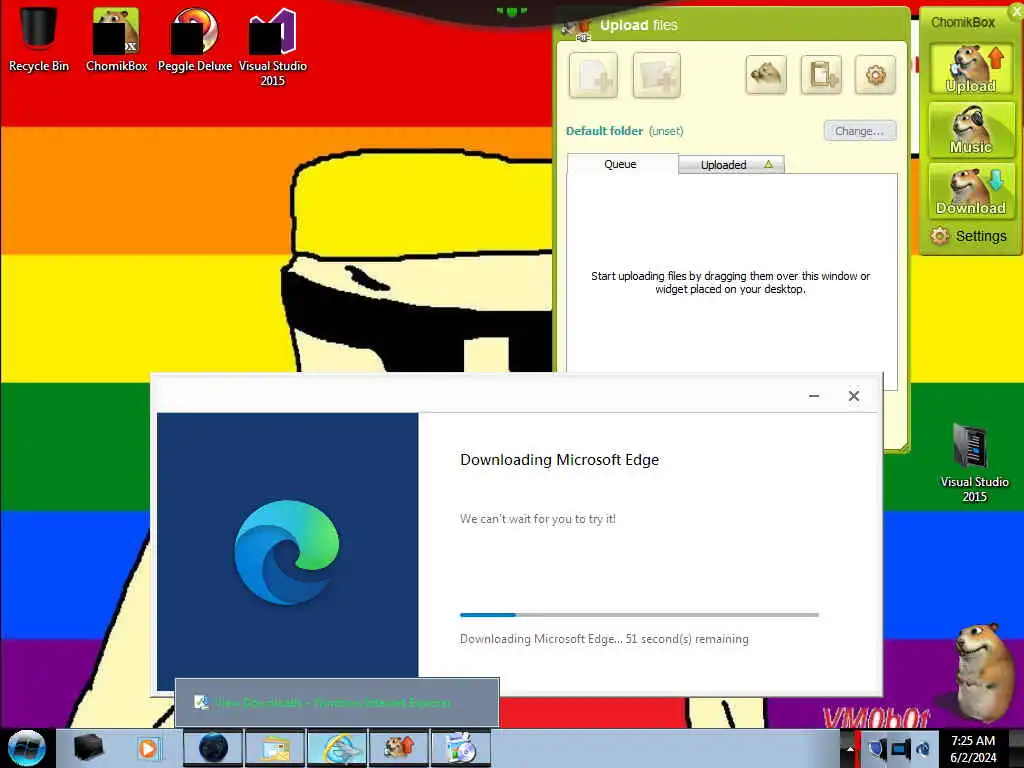Open Recycle Bin on the desktop
The image size is (1024, 768).
[x=38, y=39]
